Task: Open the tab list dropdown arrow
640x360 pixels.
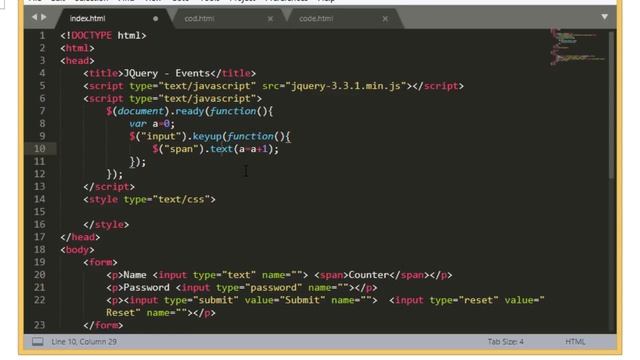Action: pos(604,17)
